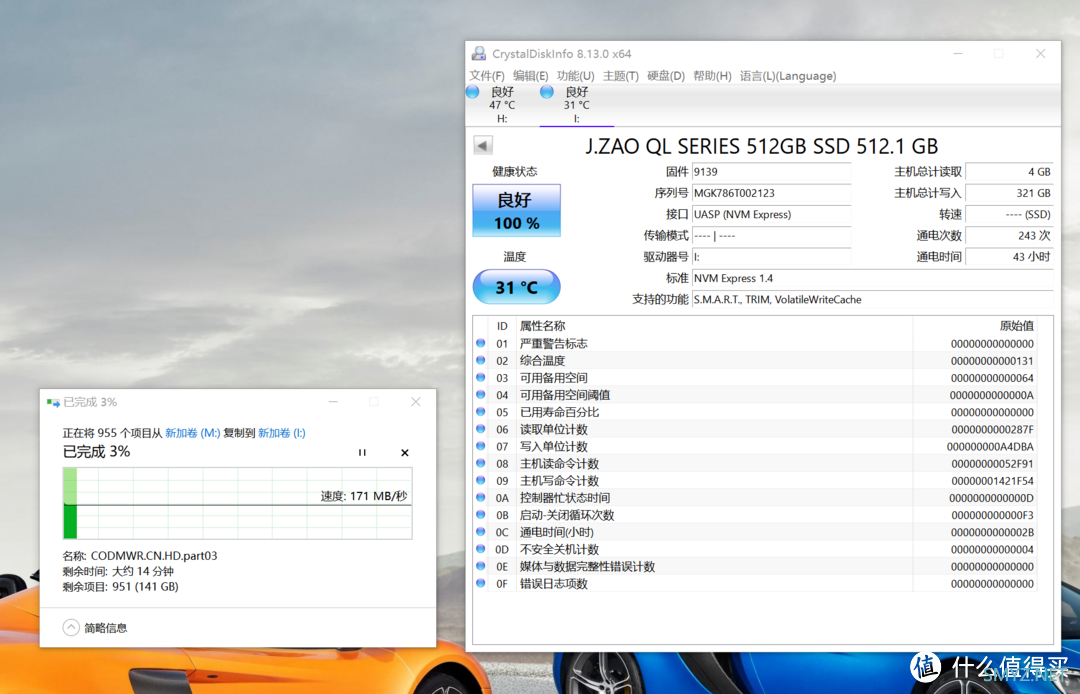This screenshot has height=694, width=1080.
Task: Click the copy speed graph
Action: (238, 503)
